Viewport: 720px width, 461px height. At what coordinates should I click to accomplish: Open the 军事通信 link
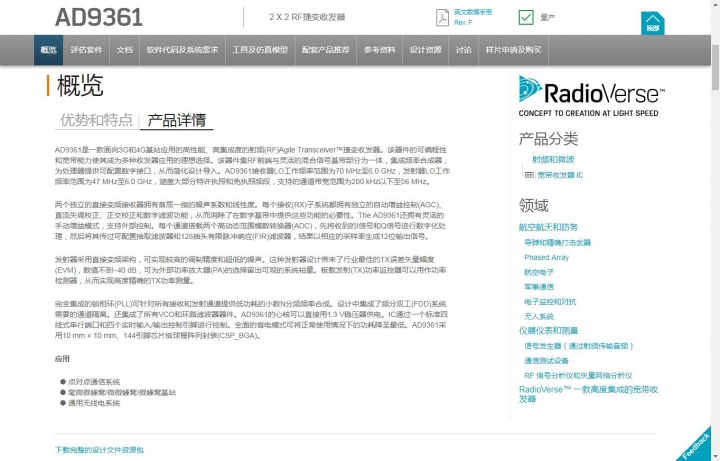coord(539,287)
